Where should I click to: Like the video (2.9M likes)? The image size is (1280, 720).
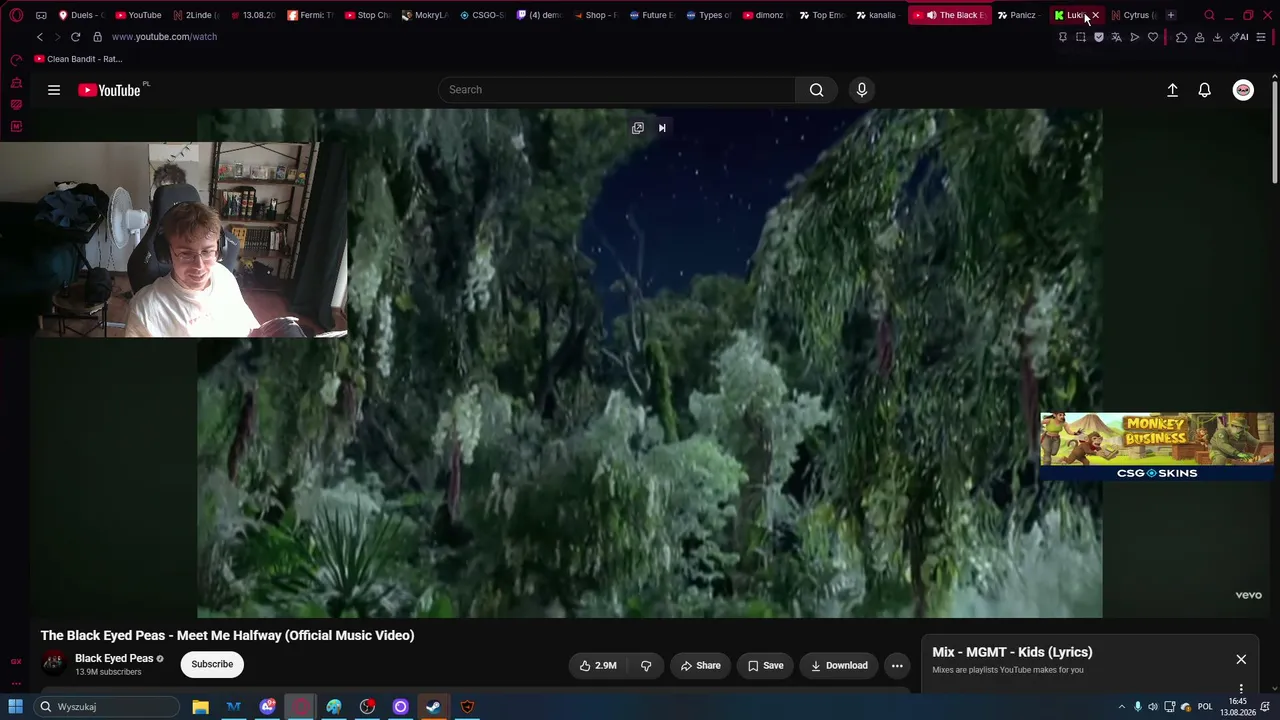click(598, 665)
